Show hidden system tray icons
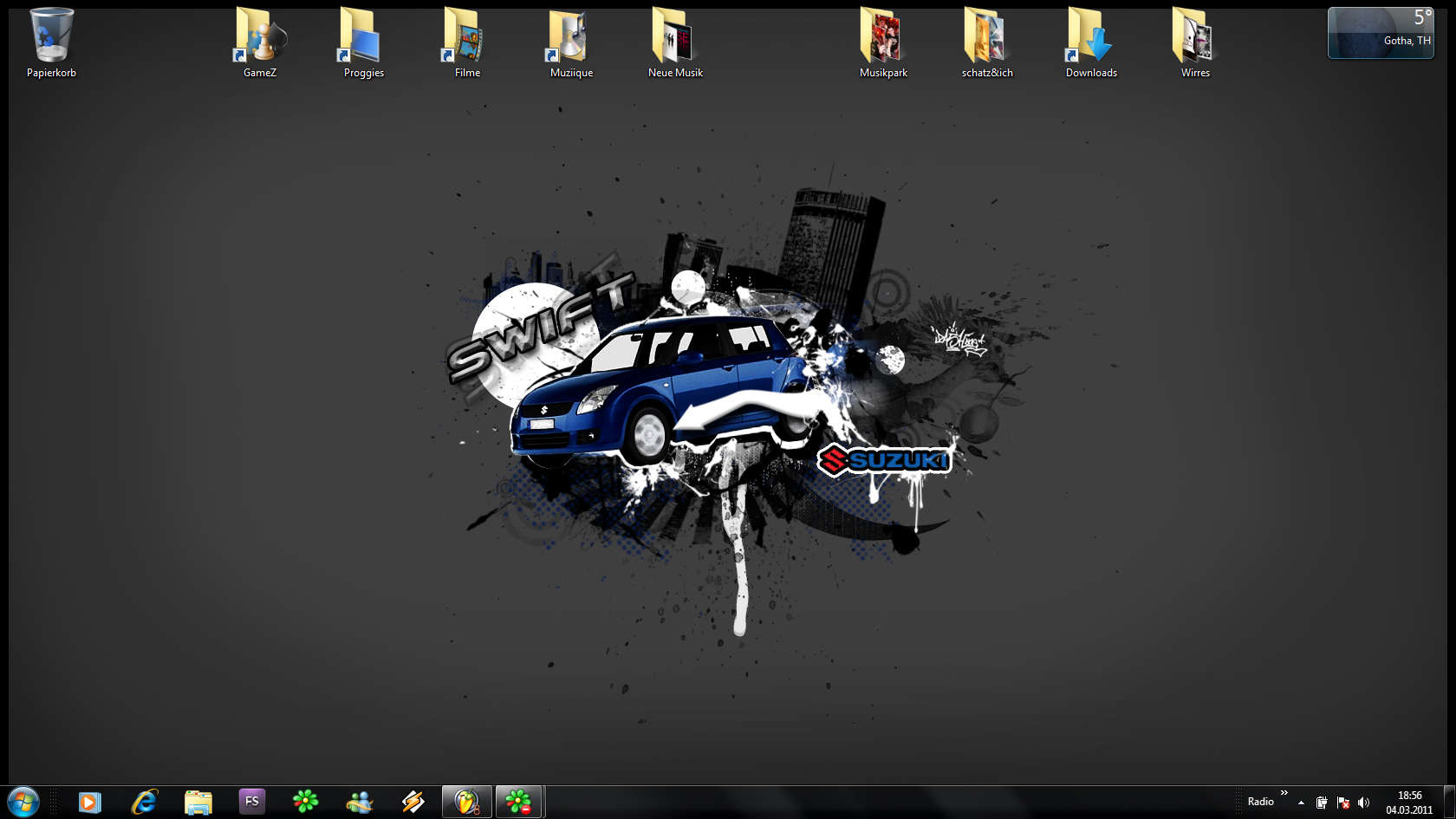 click(x=1301, y=803)
